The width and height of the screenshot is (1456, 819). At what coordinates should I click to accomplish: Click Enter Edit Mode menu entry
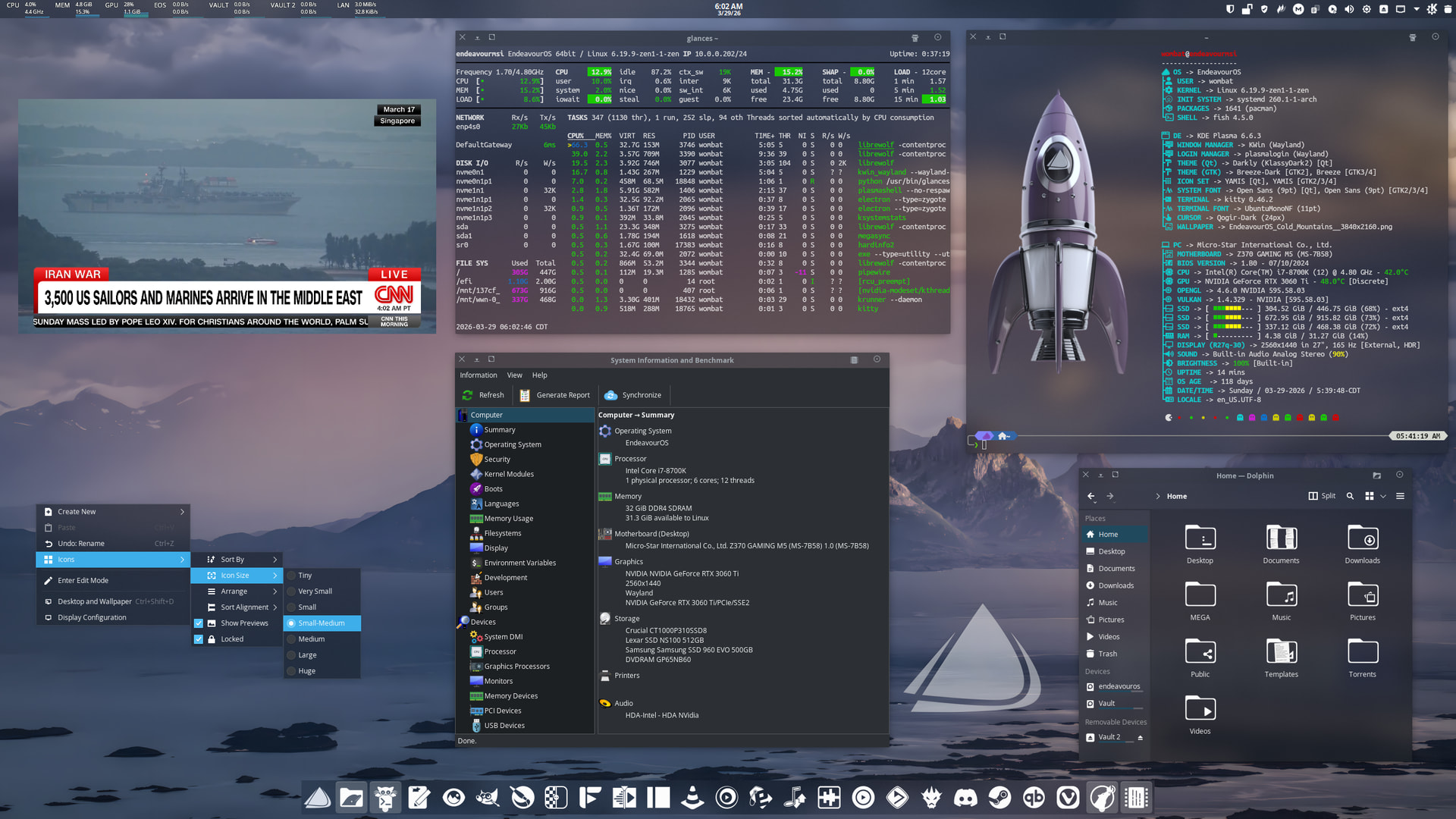83,581
